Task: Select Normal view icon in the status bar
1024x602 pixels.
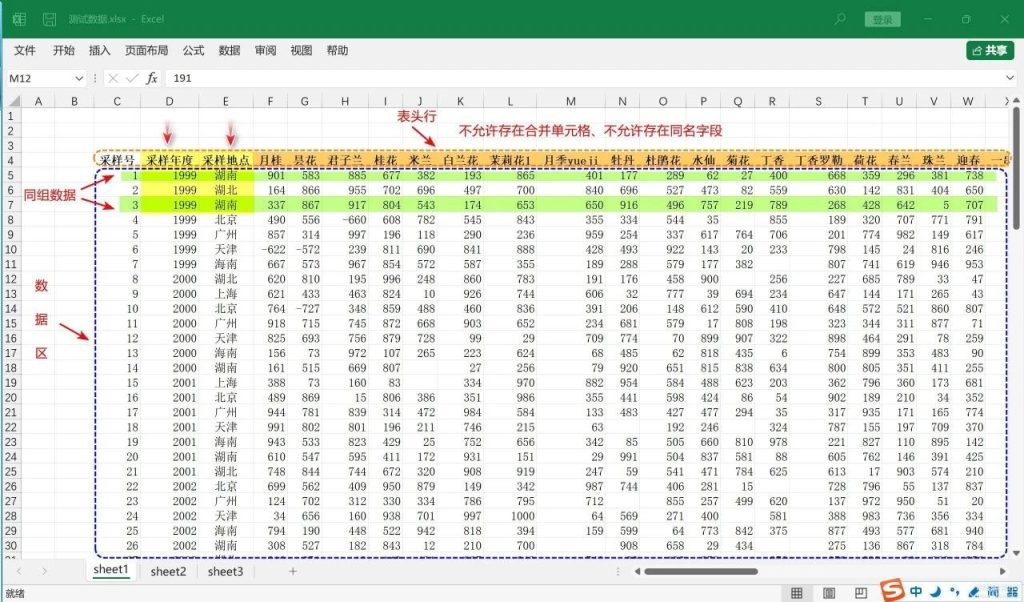Action: tap(795, 591)
